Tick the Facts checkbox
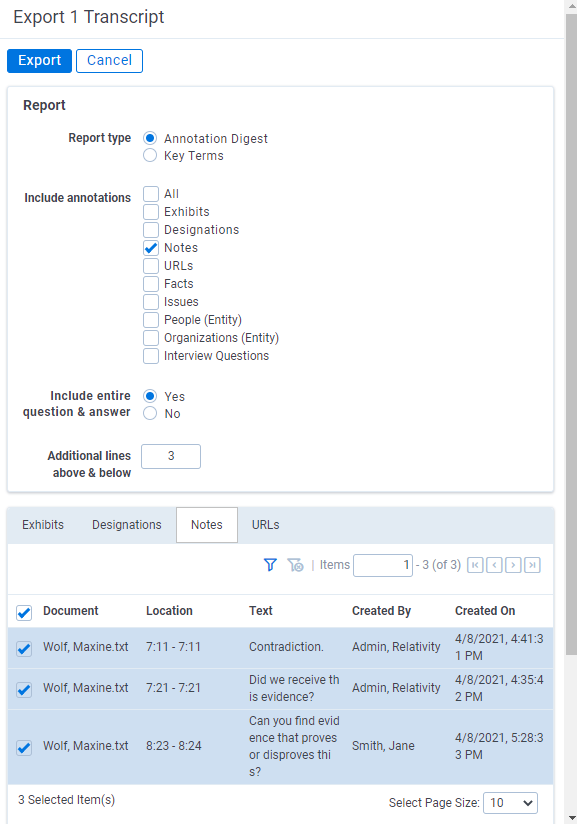 [151, 284]
